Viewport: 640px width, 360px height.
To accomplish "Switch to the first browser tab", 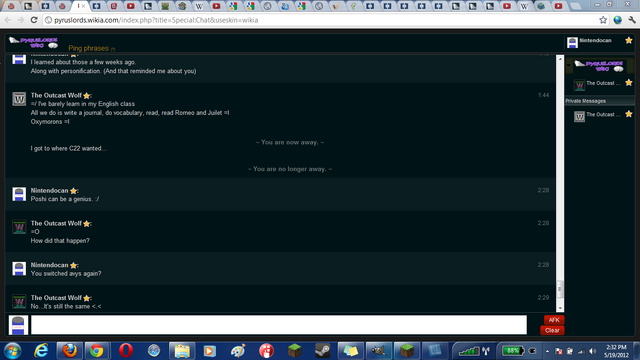I will tap(11, 6).
